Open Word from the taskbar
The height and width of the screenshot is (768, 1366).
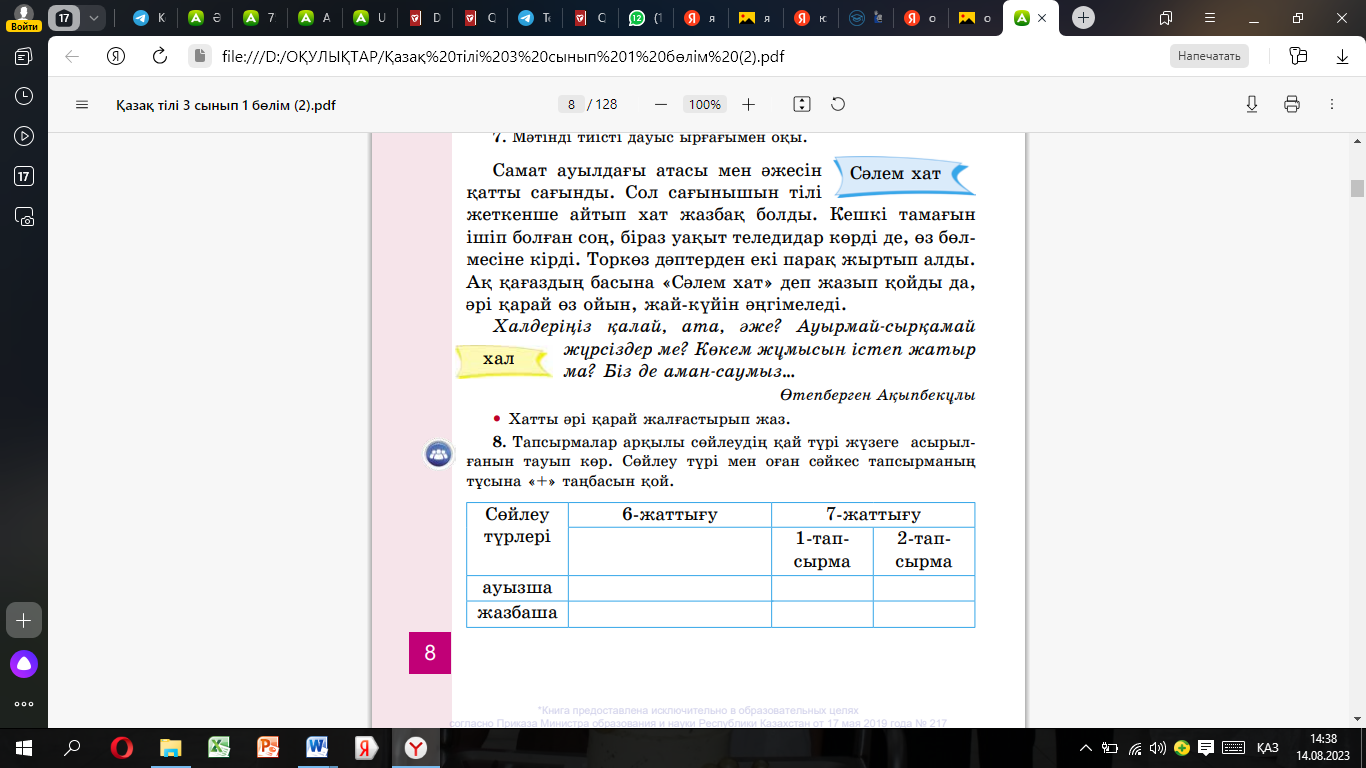317,747
